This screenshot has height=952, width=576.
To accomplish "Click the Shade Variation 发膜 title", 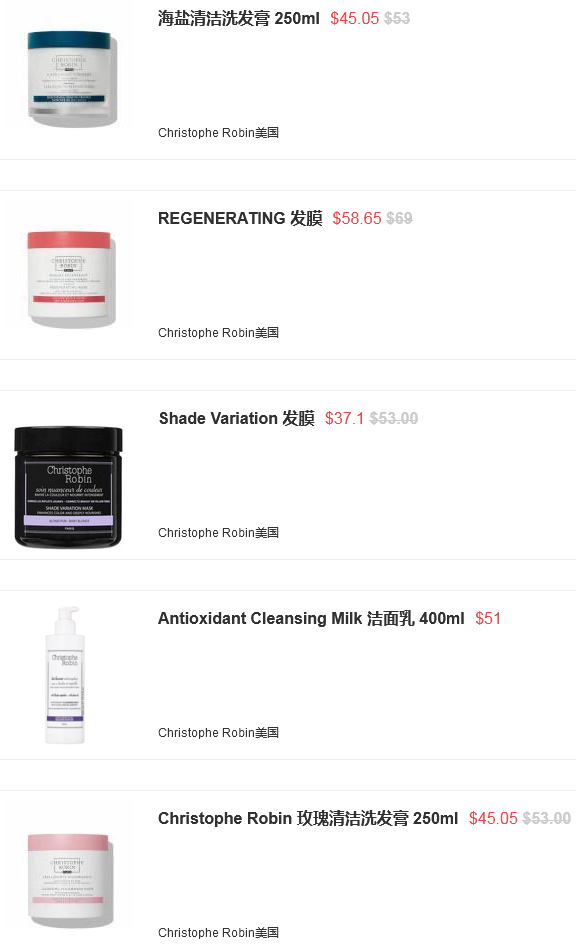I will [x=237, y=418].
